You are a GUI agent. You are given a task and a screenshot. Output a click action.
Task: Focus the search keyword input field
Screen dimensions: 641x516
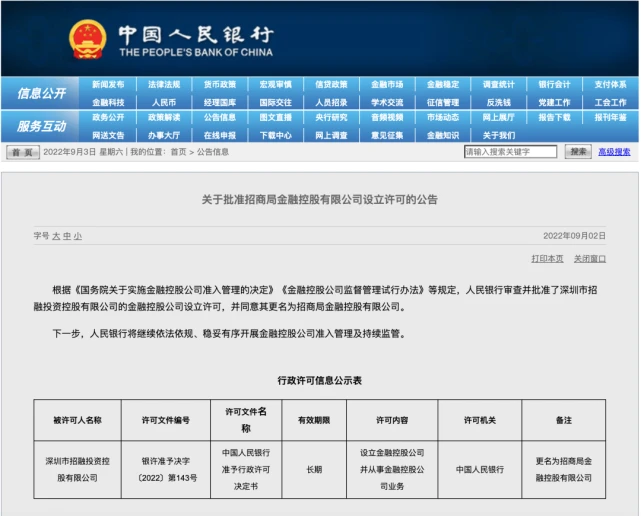tap(511, 152)
